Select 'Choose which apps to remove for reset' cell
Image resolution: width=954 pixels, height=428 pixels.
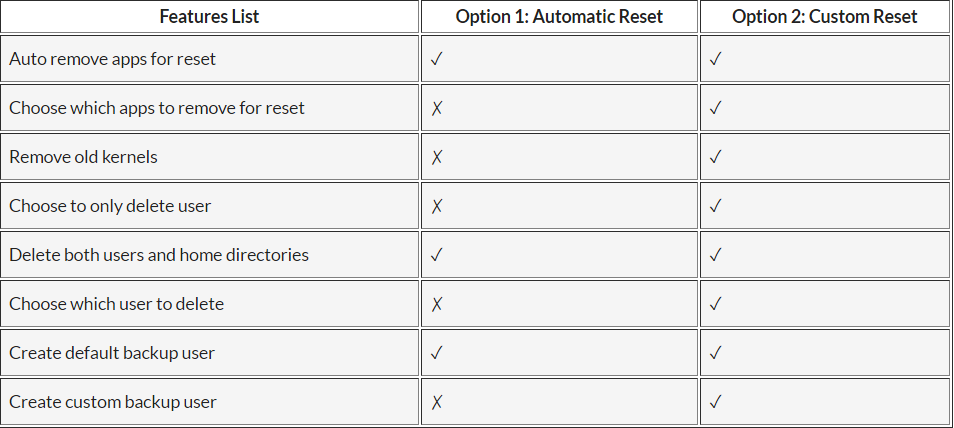(x=157, y=108)
